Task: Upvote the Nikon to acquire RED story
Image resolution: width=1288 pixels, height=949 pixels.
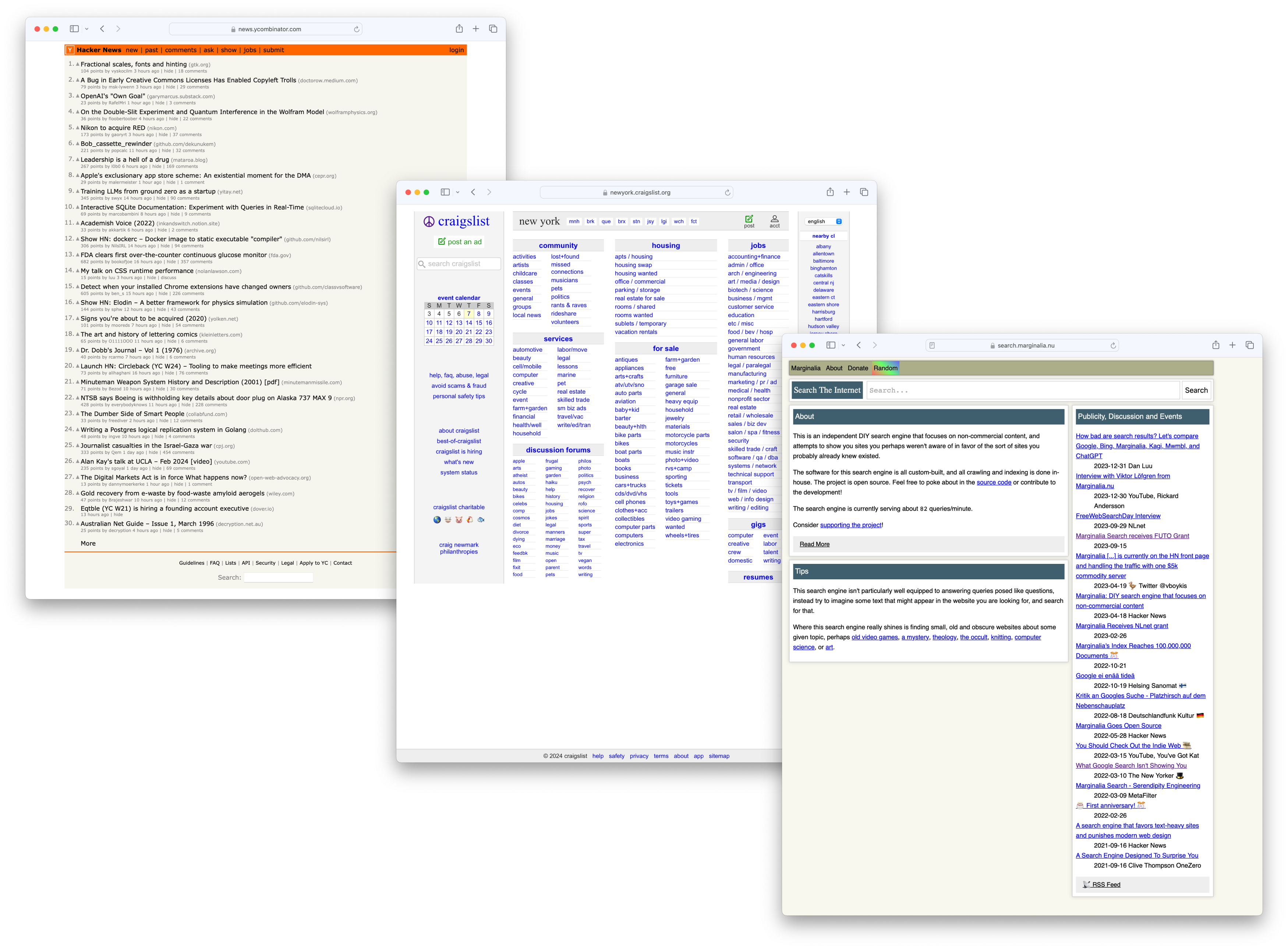Action: (x=78, y=128)
